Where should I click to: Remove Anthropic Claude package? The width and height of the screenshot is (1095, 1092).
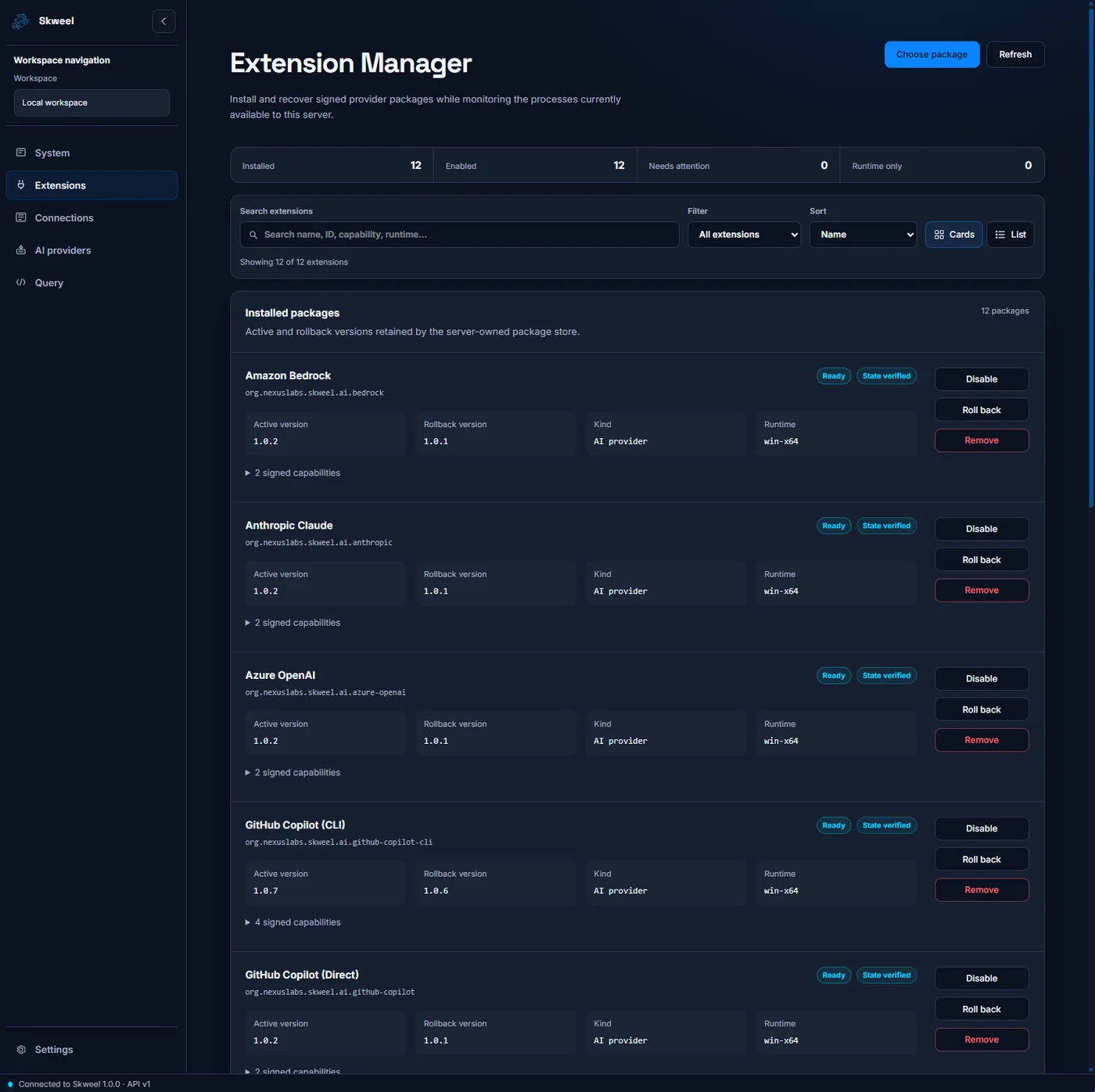click(x=982, y=591)
